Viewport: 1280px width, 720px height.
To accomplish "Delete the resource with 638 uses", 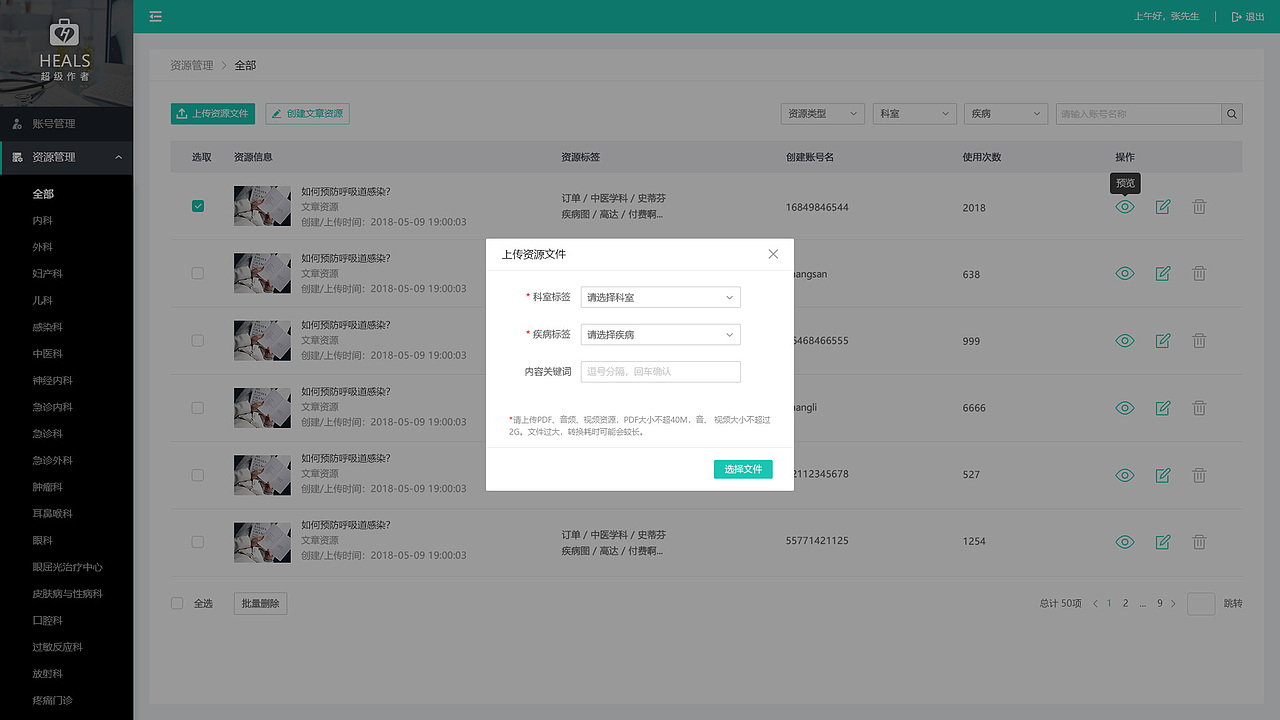I will 1199,273.
